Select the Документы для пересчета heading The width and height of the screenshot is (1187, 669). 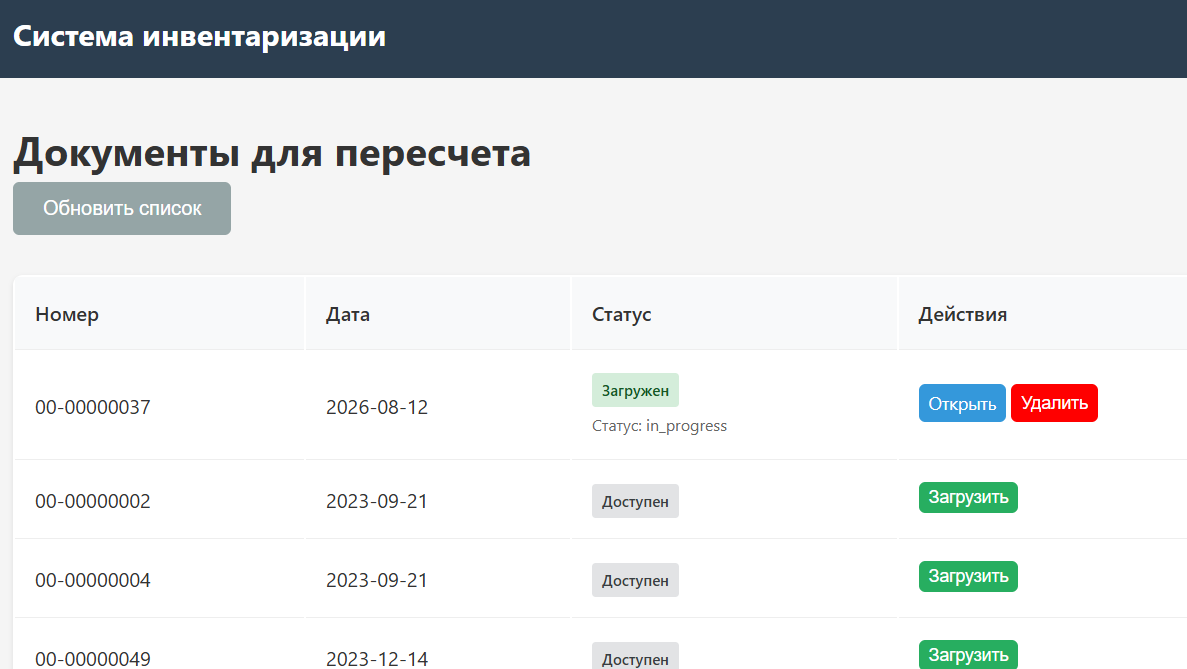point(272,153)
